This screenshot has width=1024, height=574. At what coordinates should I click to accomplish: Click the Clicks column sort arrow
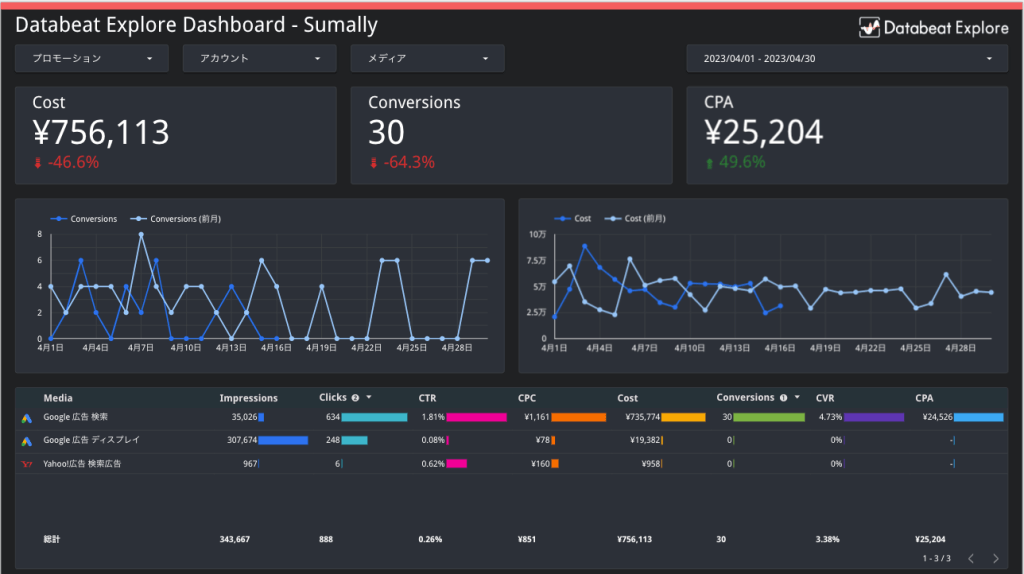pyautogui.click(x=369, y=397)
